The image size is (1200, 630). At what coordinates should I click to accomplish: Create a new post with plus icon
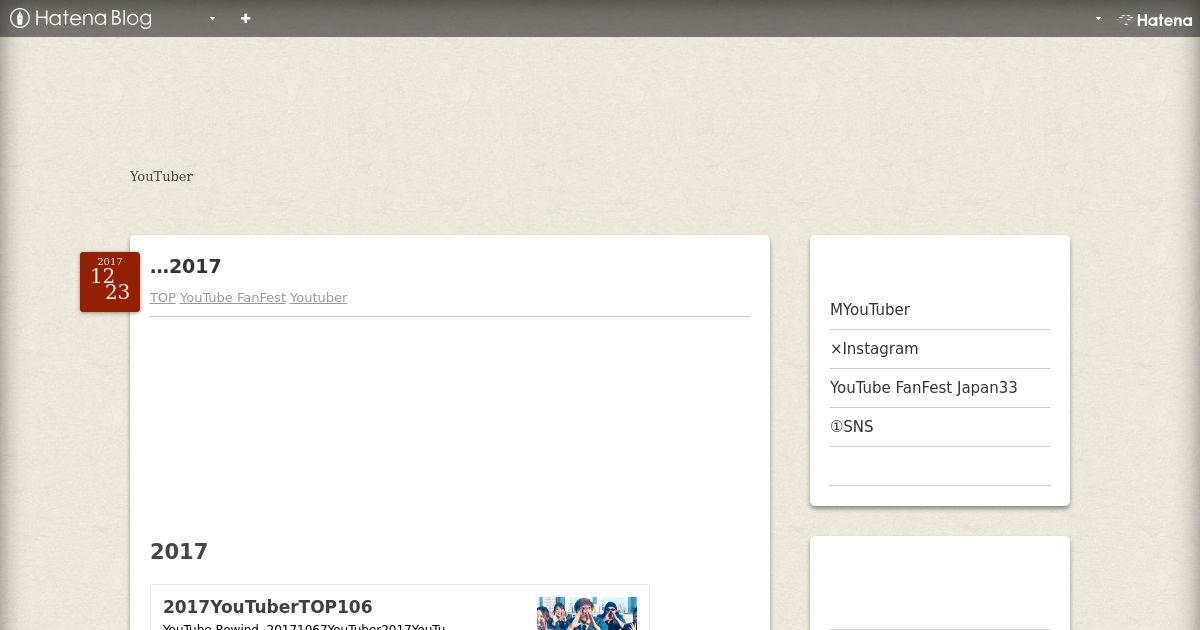coord(246,18)
